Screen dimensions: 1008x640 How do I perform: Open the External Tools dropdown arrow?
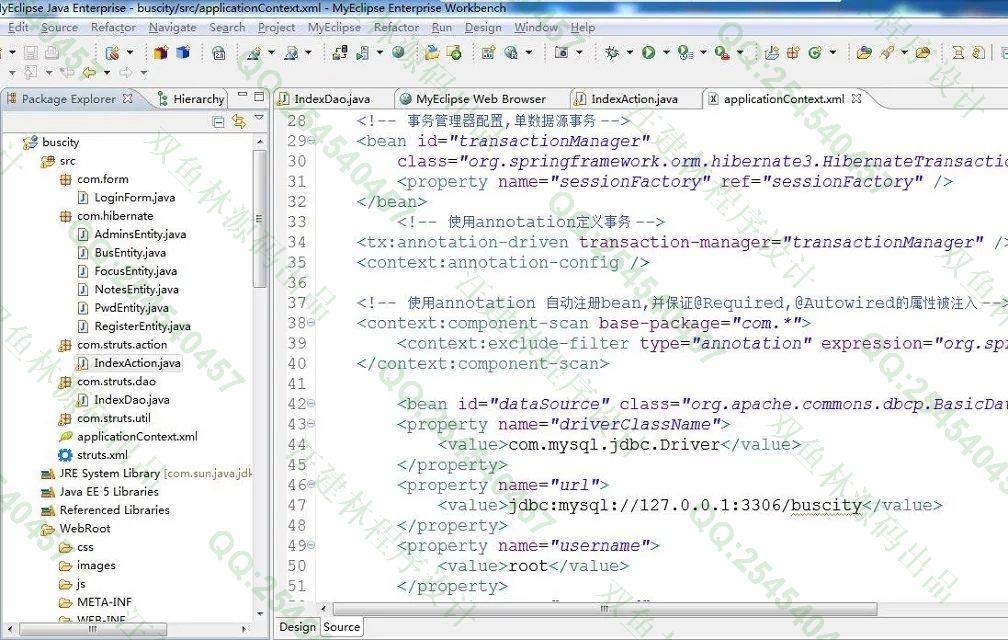(x=740, y=52)
